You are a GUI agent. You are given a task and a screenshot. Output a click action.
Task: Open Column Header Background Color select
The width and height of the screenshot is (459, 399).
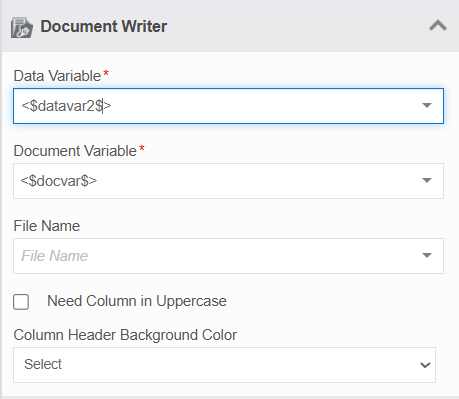[224, 365]
